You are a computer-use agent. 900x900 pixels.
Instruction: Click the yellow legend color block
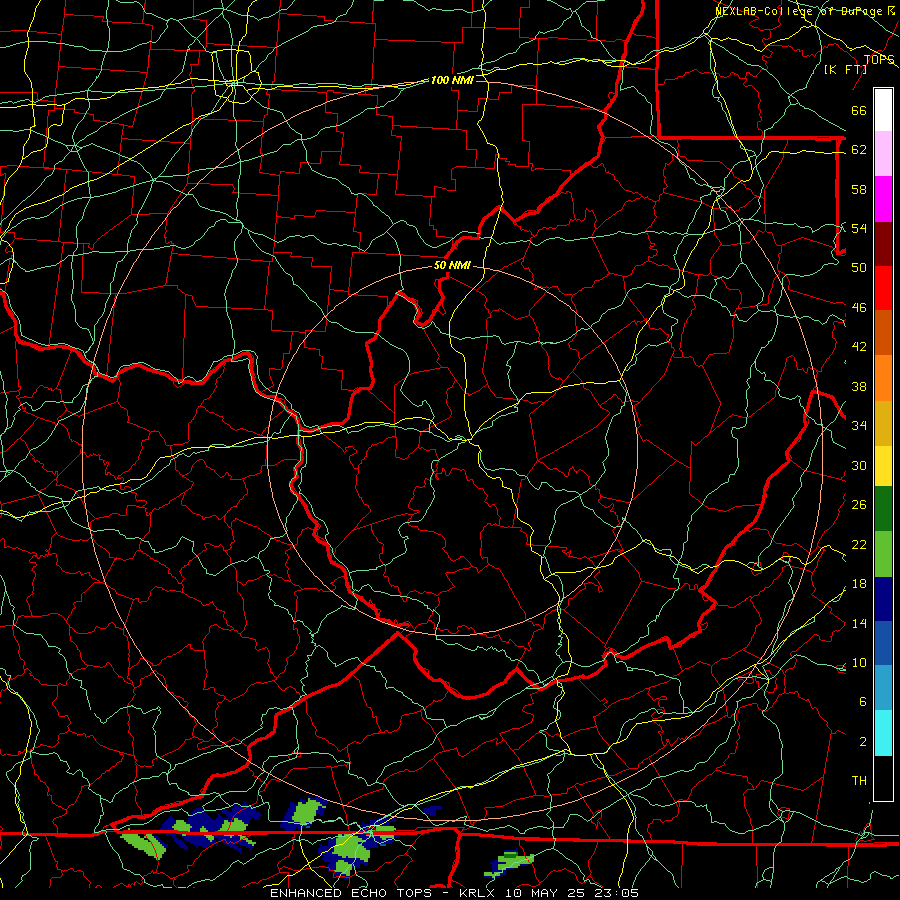pos(883,466)
